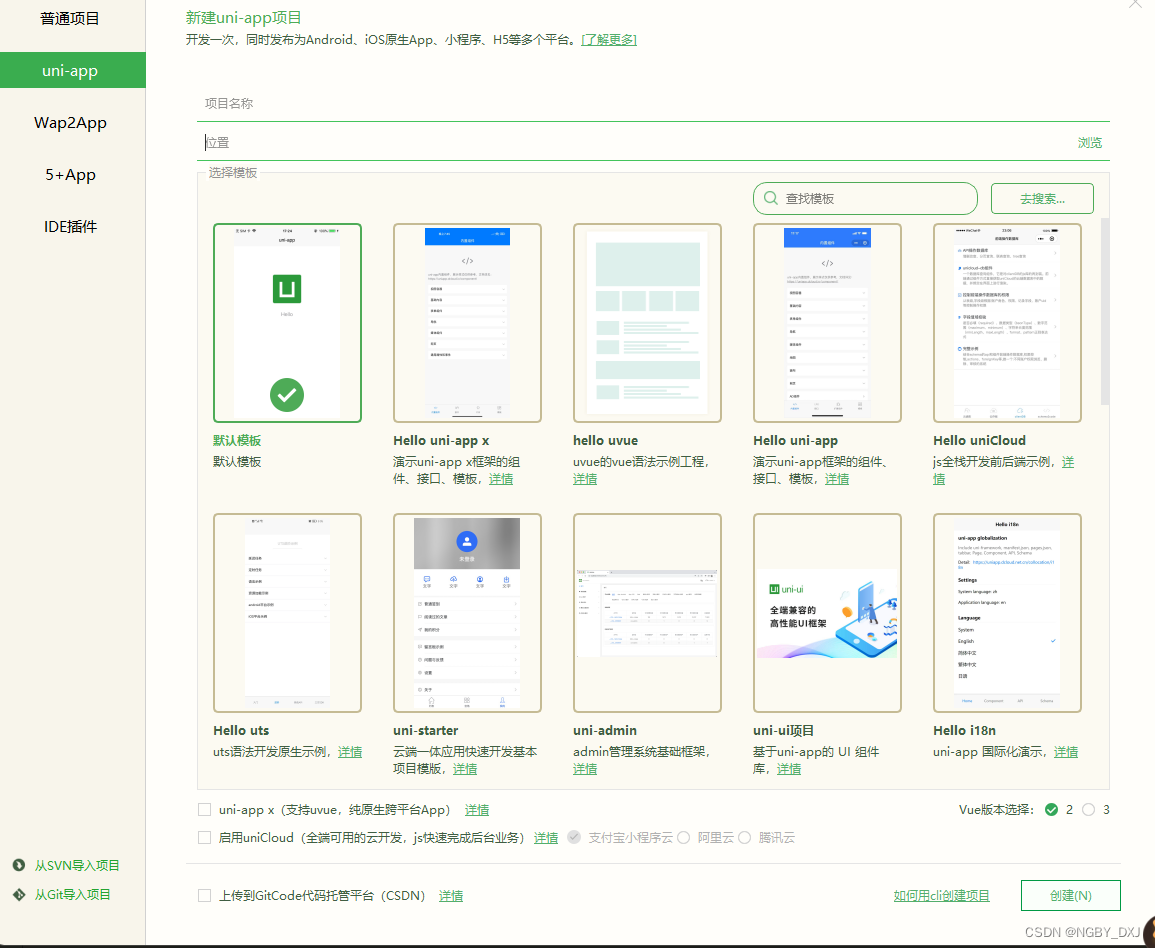Screen dimensions: 1155x948
Task: Select 支付宝小程序云 radio option
Action: [x=575, y=838]
